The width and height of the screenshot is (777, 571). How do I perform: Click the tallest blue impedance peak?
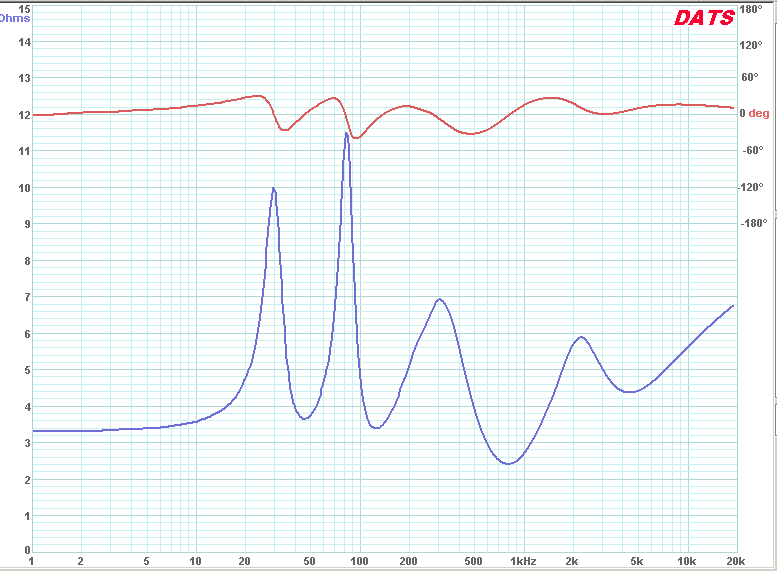pyautogui.click(x=346, y=133)
